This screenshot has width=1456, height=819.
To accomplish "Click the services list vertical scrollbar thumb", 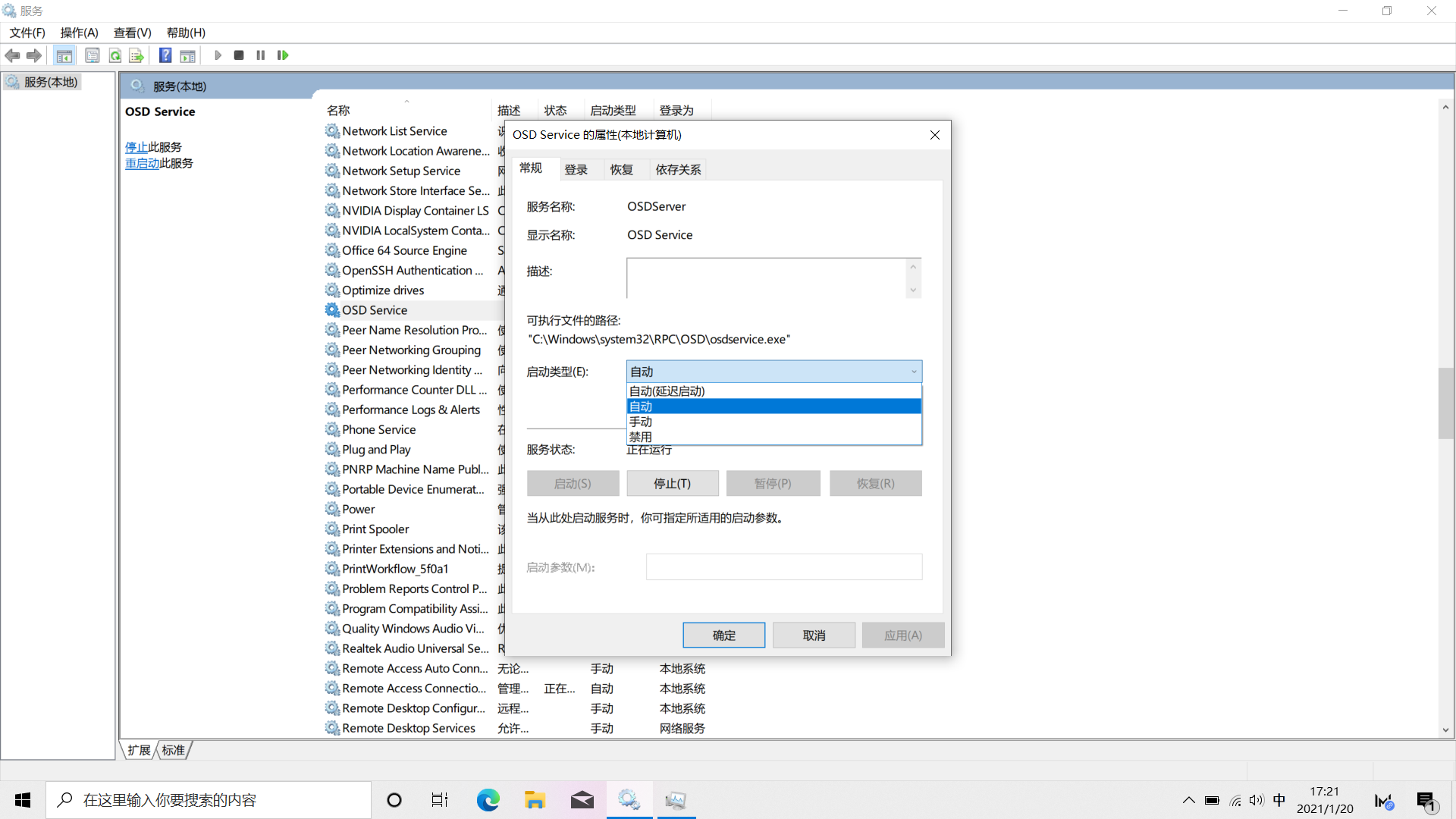I will click(1445, 402).
